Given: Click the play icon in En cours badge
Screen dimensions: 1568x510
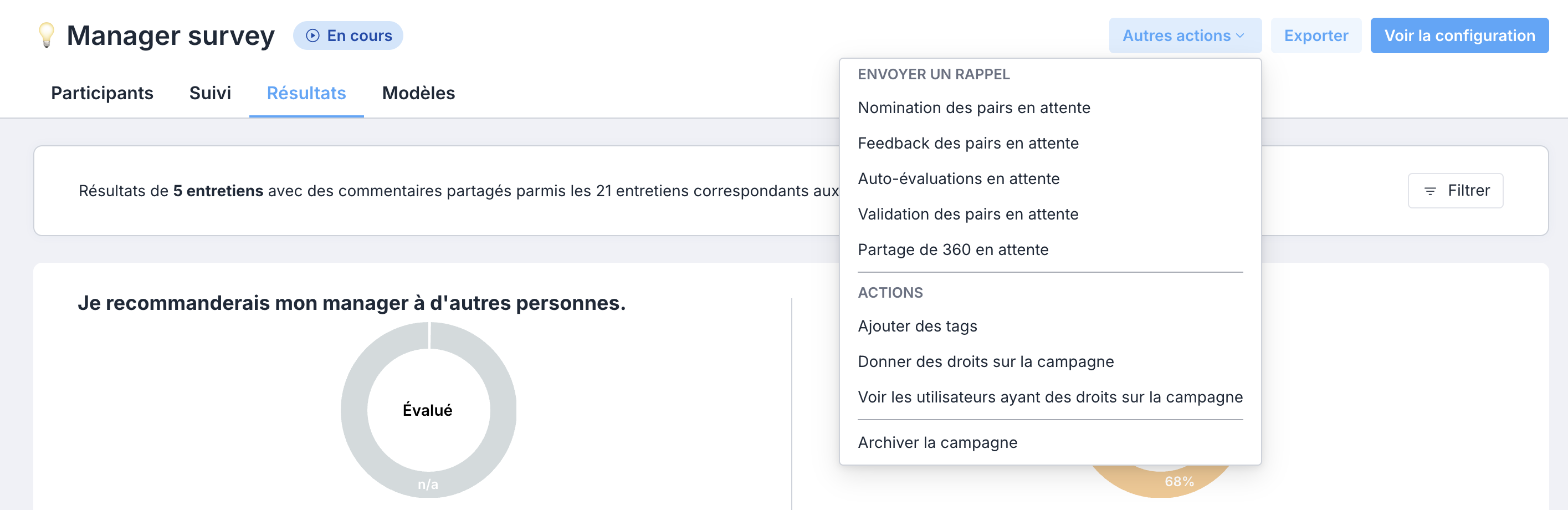Looking at the screenshot, I should [312, 36].
